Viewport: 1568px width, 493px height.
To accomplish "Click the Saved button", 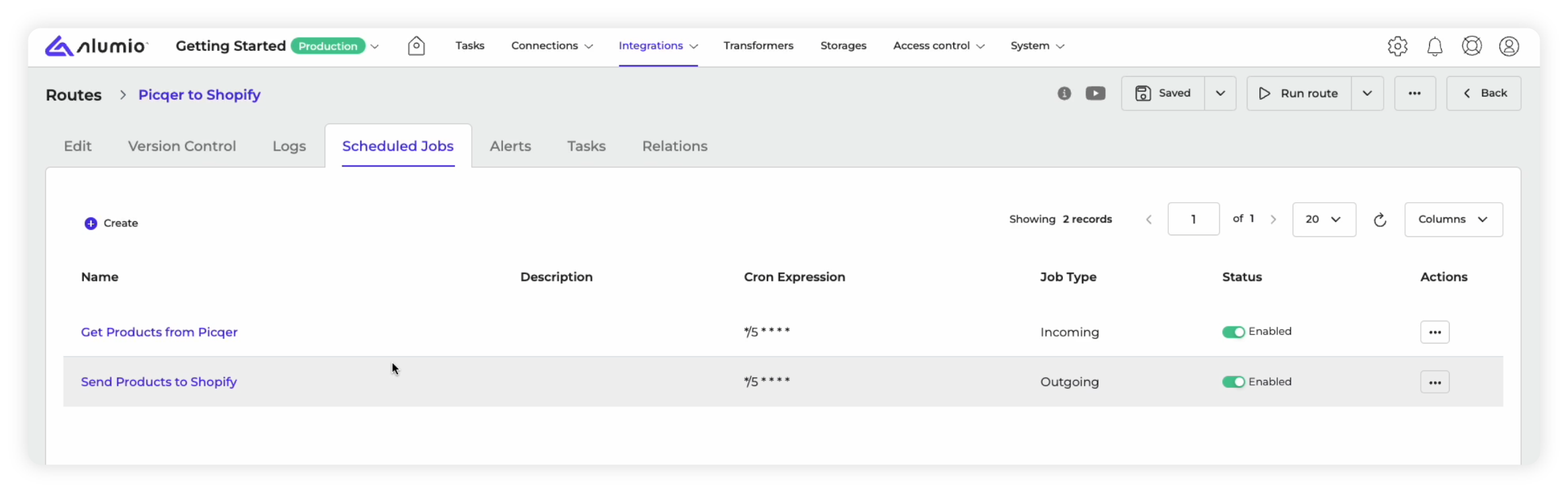I will click(x=1163, y=93).
